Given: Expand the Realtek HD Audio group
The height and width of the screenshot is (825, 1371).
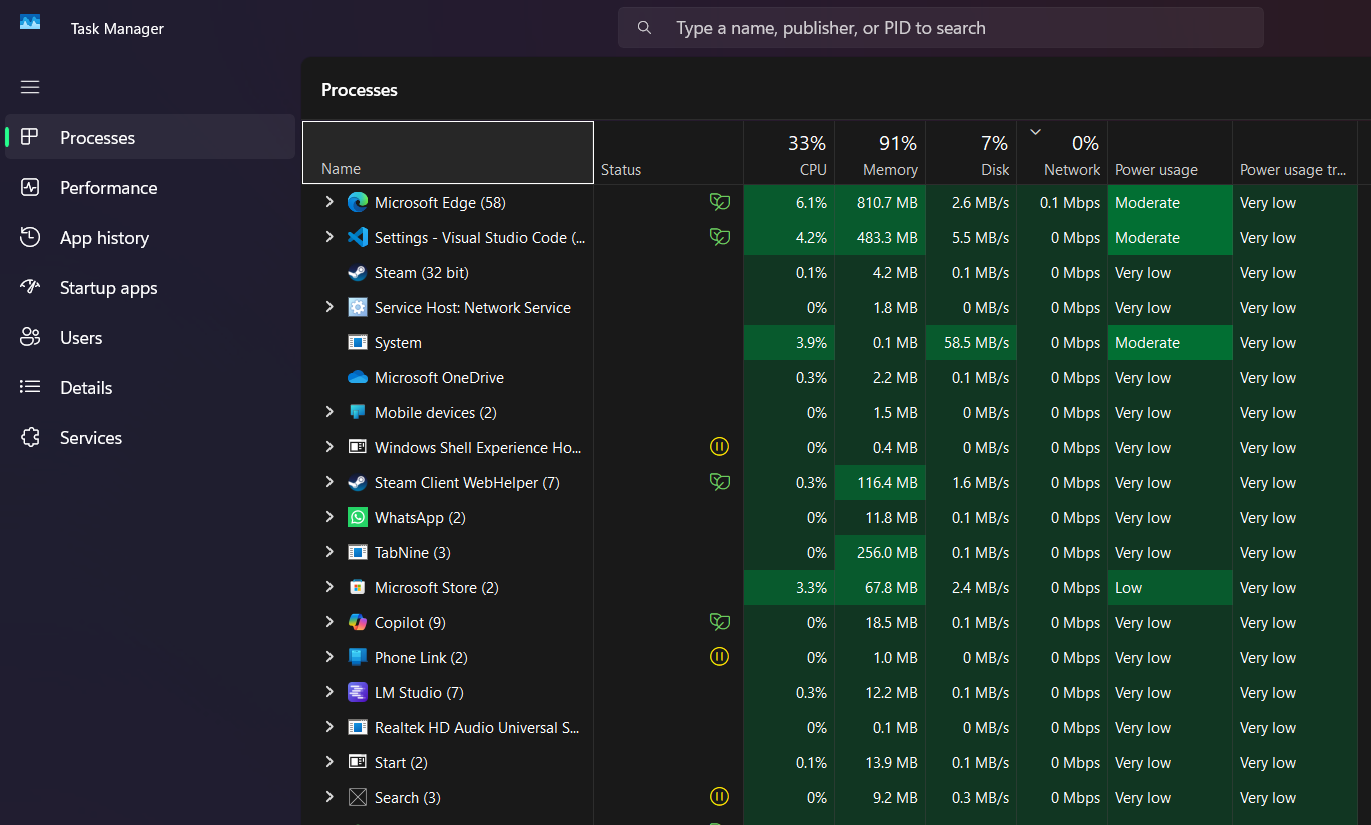Looking at the screenshot, I should (x=329, y=727).
